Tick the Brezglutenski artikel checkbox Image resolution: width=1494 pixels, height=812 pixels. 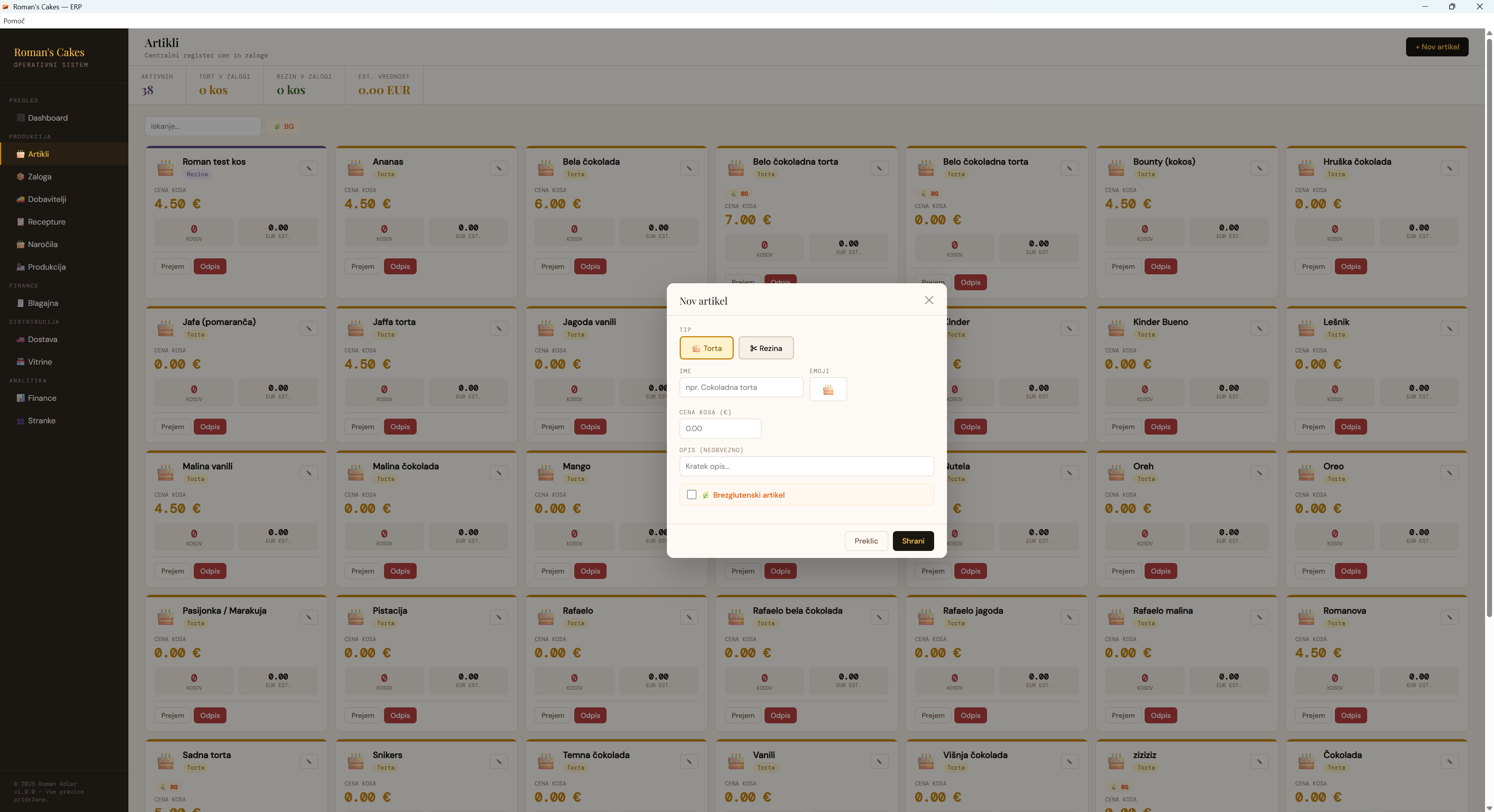(691, 495)
